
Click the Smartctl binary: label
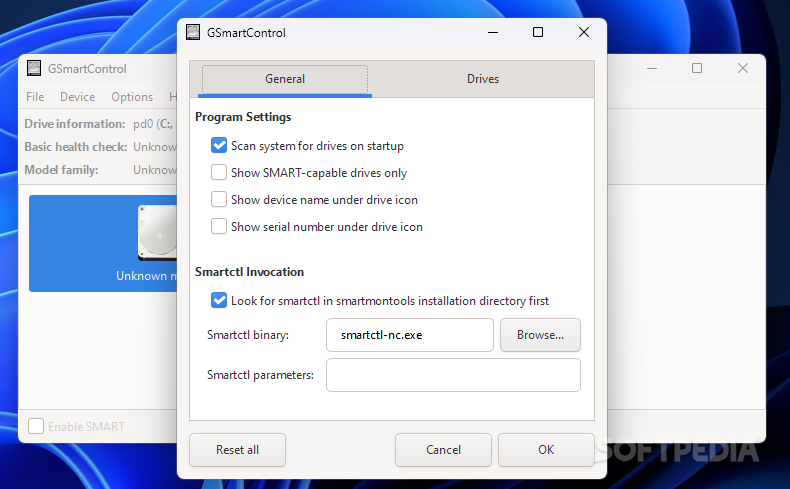pyautogui.click(x=248, y=335)
